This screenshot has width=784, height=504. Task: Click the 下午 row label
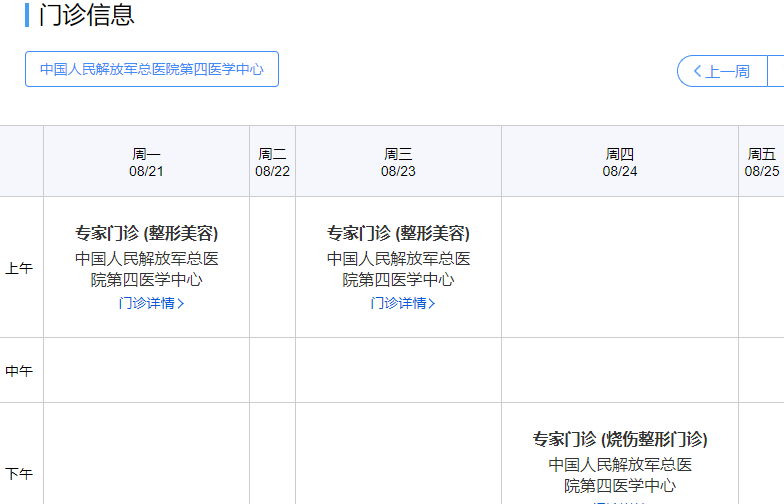[20, 473]
